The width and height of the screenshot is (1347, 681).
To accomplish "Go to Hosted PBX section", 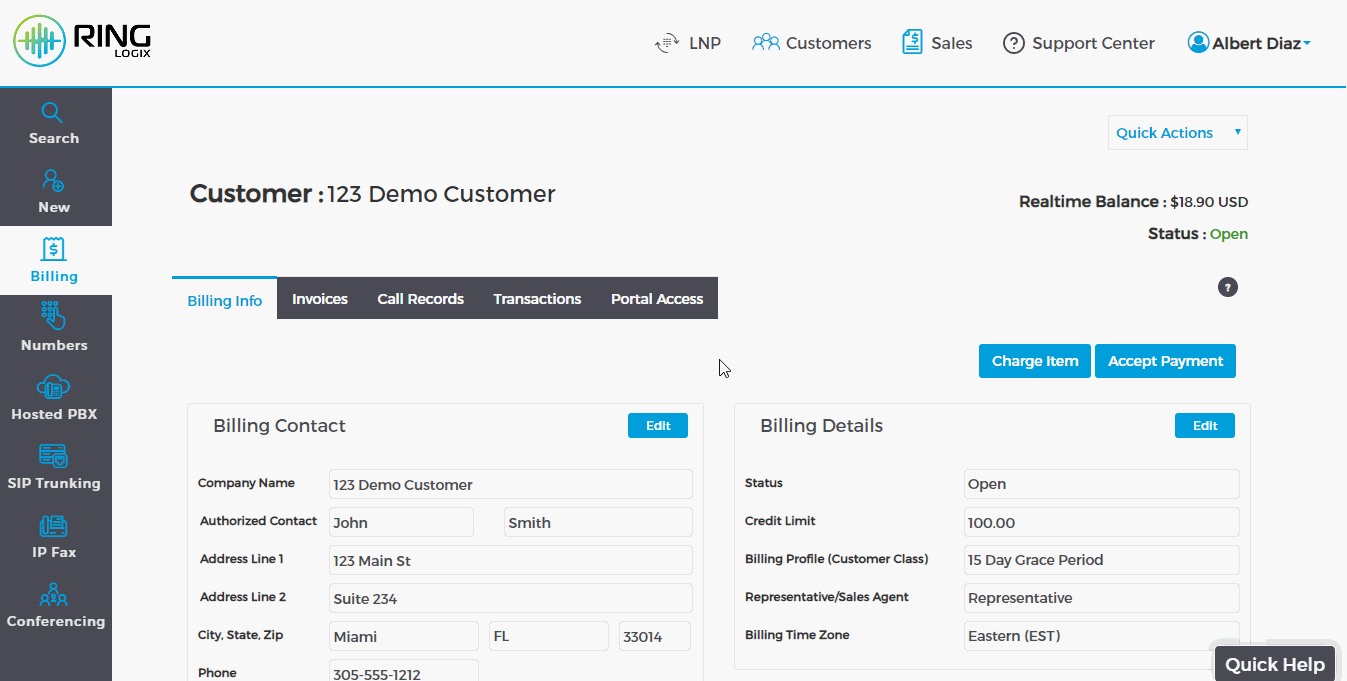I will tap(54, 398).
